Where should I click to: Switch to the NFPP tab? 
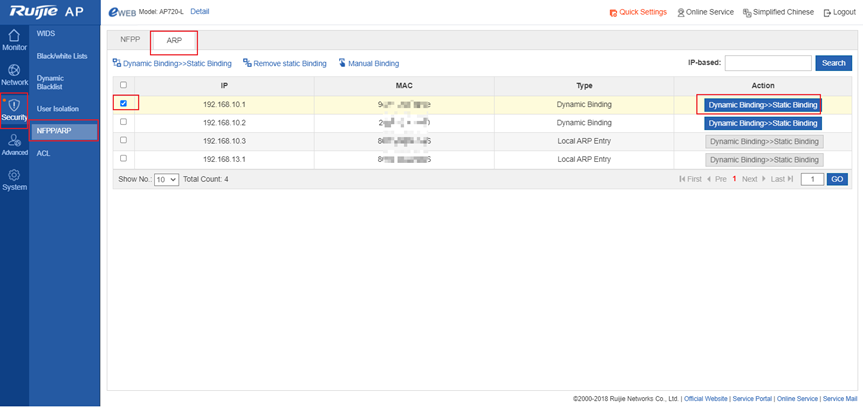point(130,41)
